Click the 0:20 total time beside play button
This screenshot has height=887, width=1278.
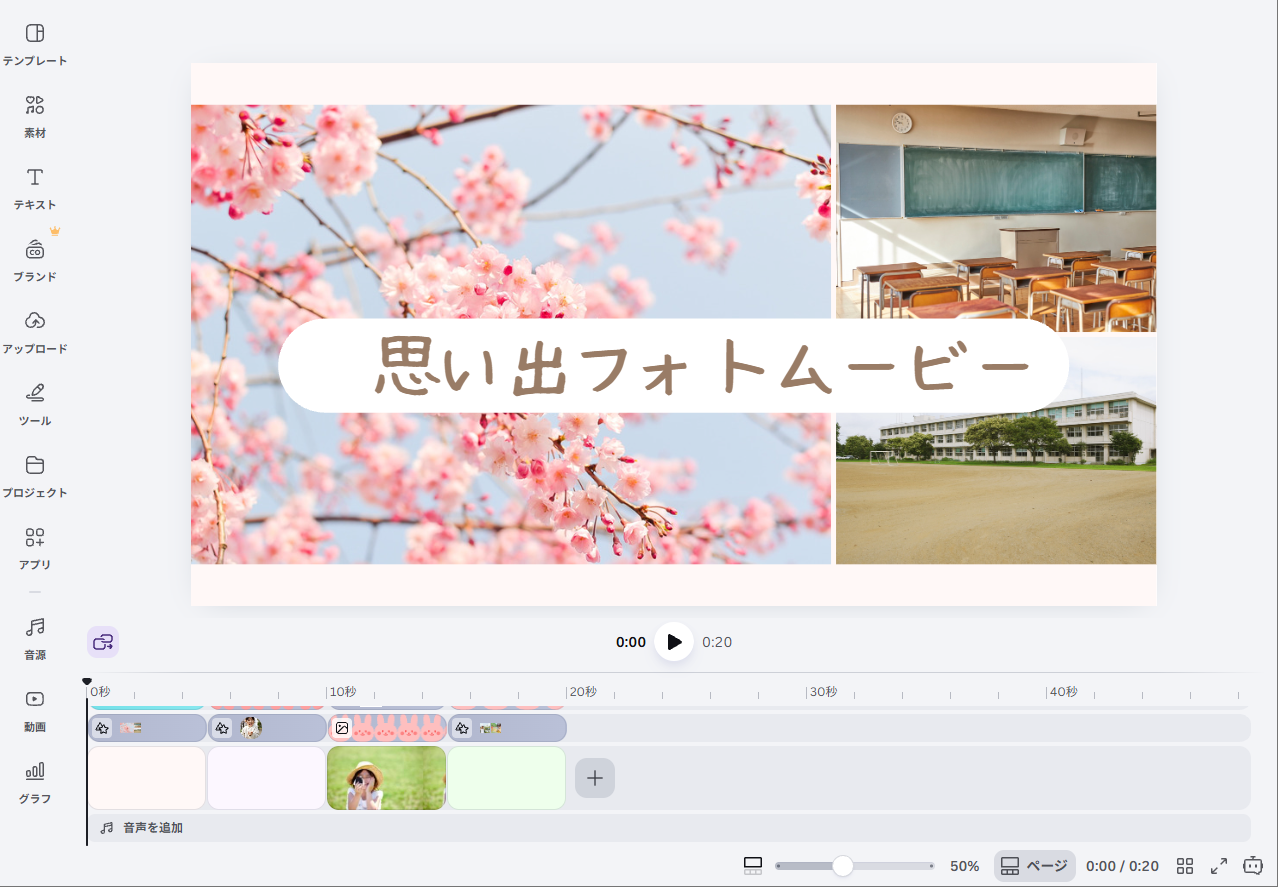point(717,642)
